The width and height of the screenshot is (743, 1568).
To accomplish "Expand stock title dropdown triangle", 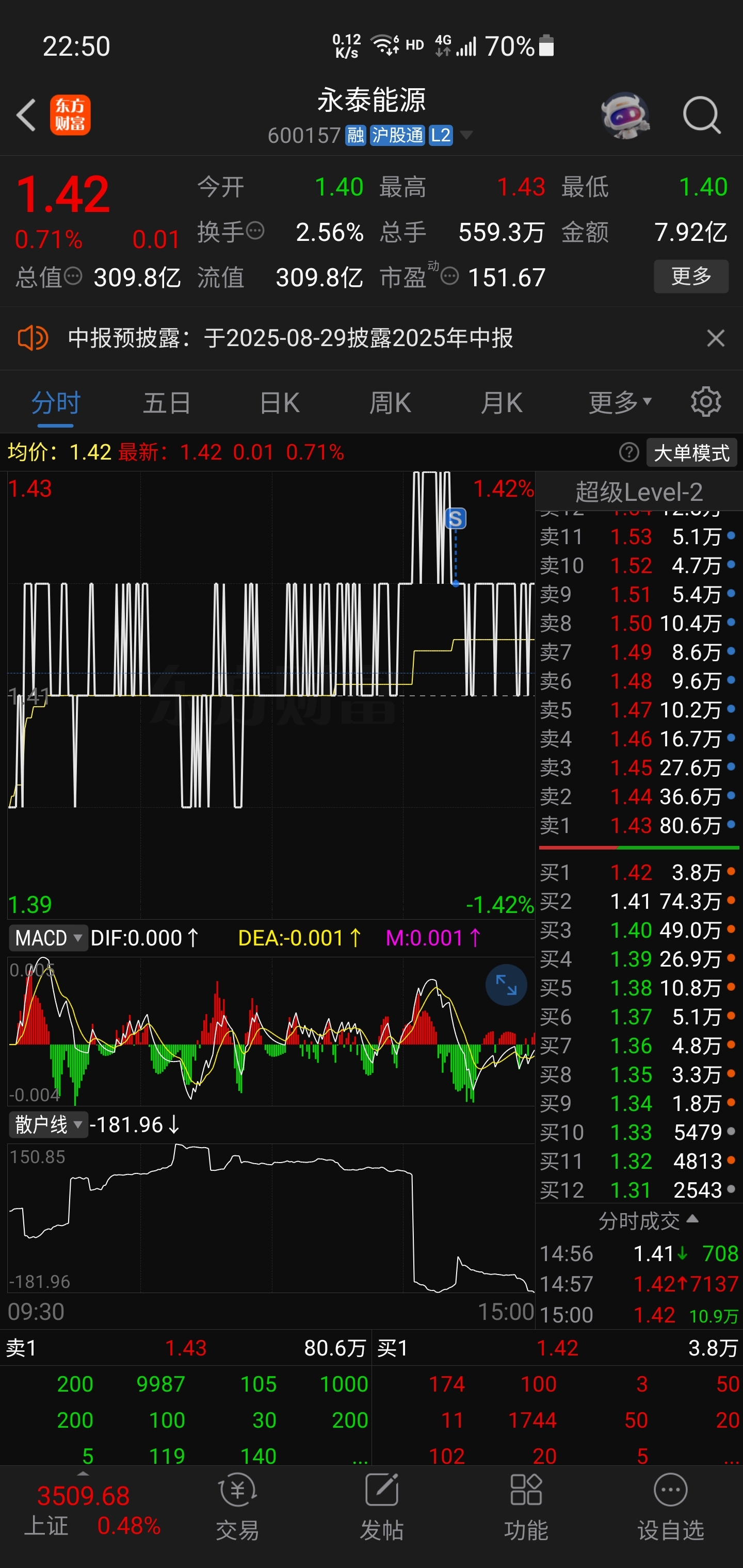I will pos(466,135).
